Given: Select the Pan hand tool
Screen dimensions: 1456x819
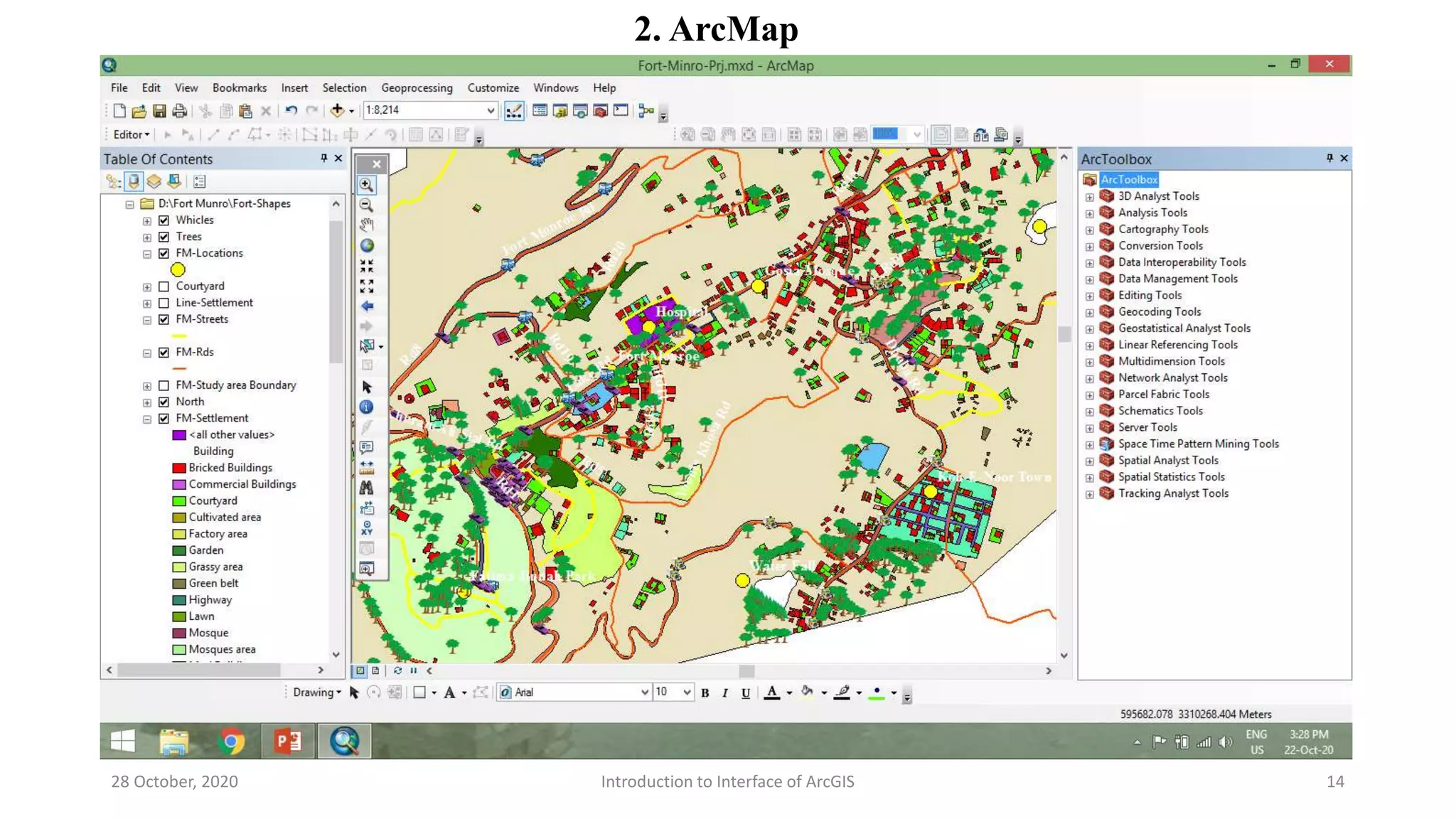Looking at the screenshot, I should point(367,225).
